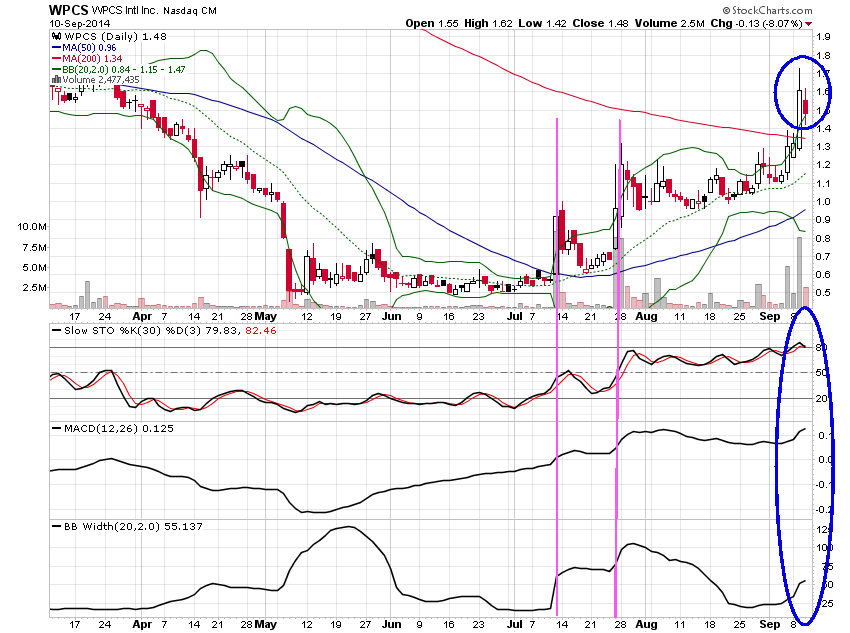Click the 1.0 price axis label
850x633 pixels.
point(823,202)
